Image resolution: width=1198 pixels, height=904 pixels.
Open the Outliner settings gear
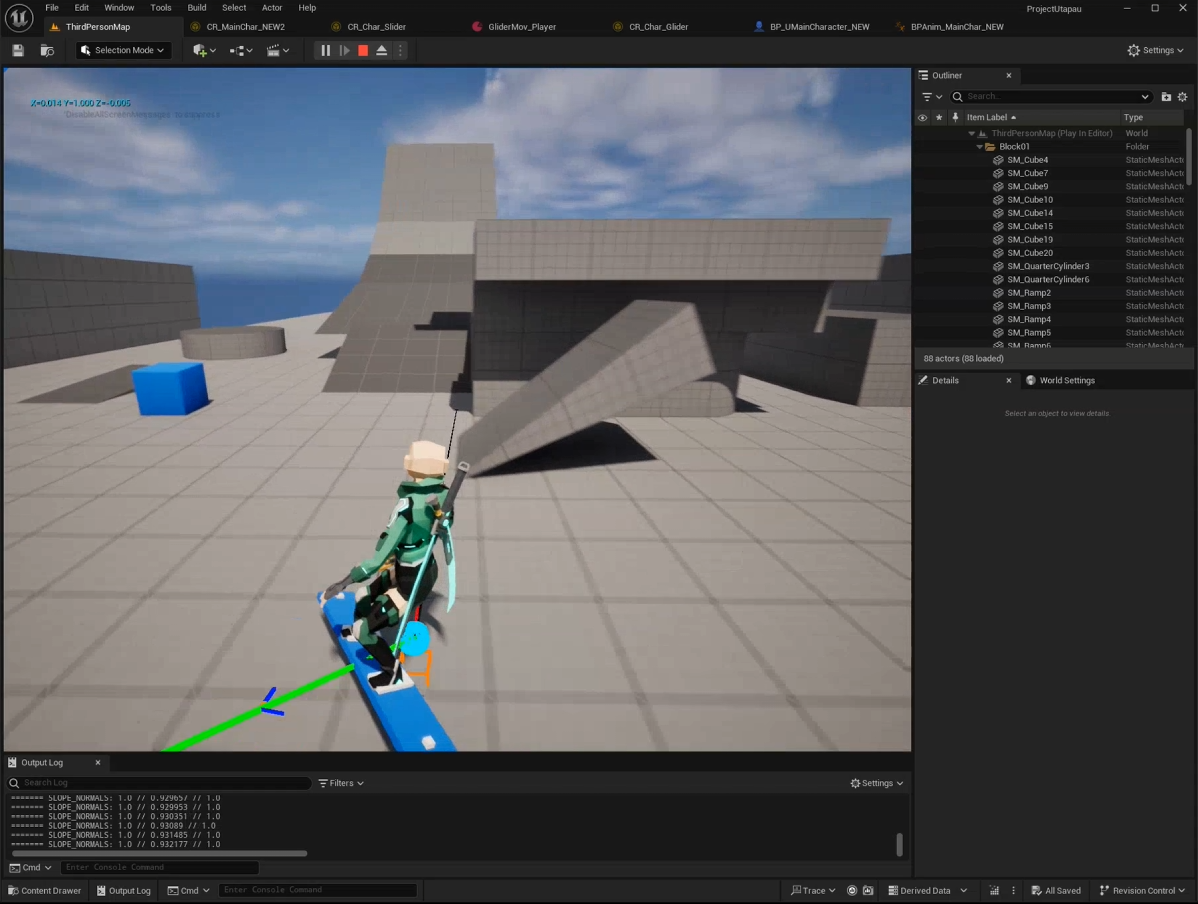click(x=1183, y=97)
